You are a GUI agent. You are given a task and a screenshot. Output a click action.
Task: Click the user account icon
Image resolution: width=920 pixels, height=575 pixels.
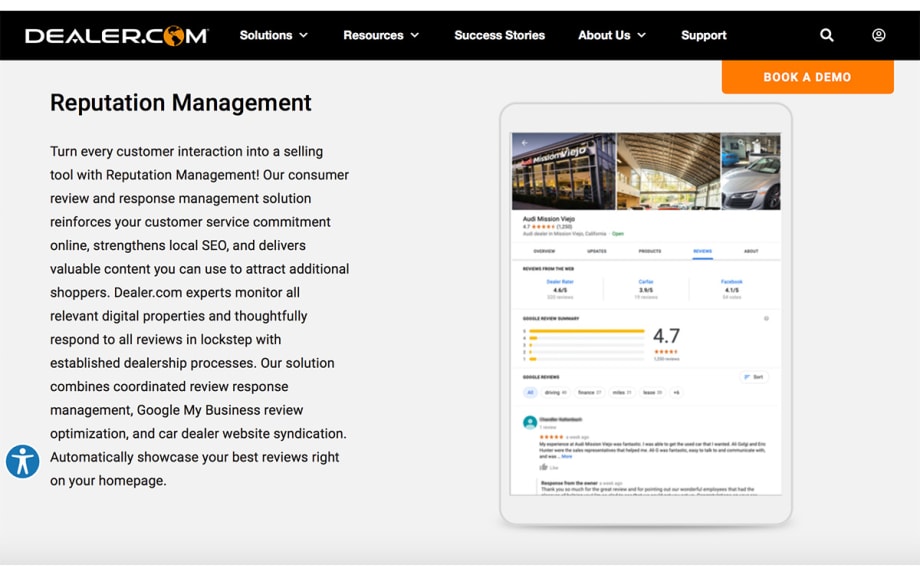(878, 35)
